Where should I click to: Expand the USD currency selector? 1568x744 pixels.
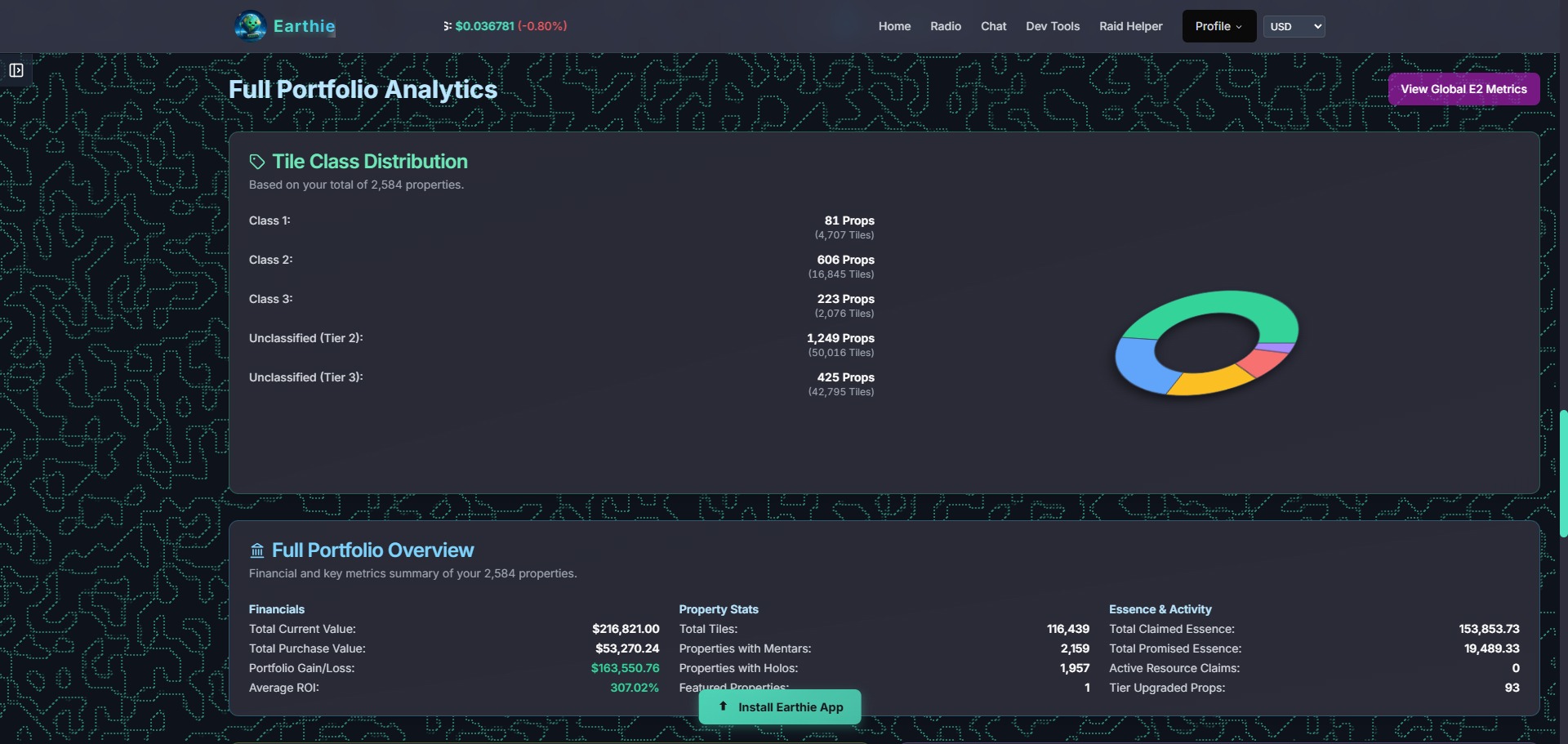[x=1294, y=26]
